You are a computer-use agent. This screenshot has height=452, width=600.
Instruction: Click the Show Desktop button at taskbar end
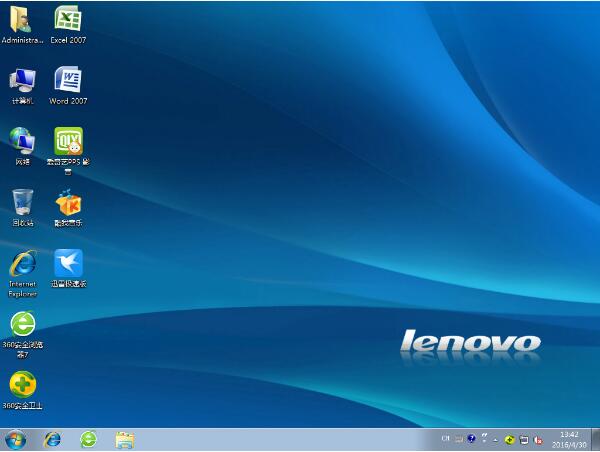[x=596, y=440]
